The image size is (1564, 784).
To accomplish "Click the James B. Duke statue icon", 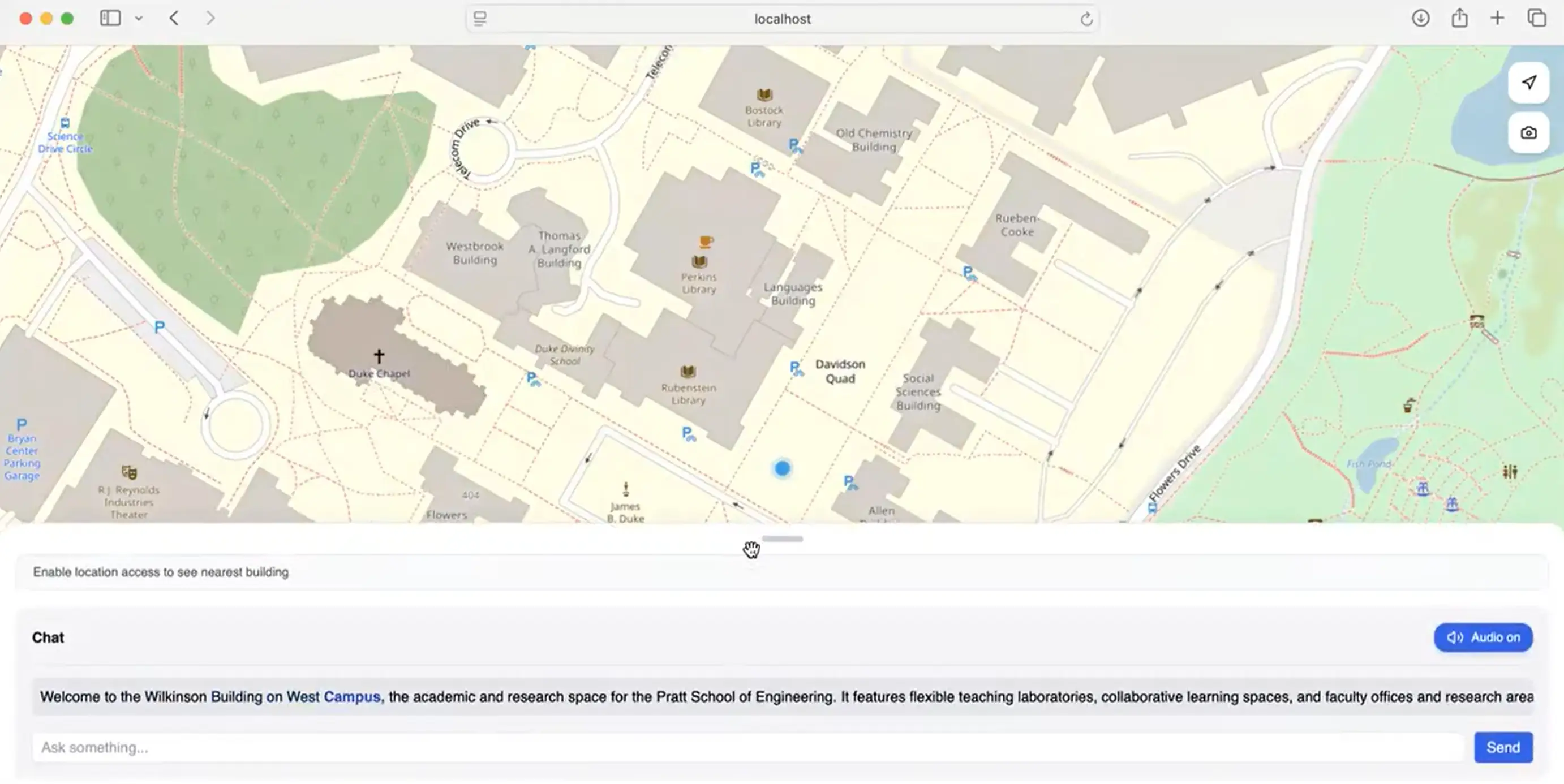I will coord(625,489).
